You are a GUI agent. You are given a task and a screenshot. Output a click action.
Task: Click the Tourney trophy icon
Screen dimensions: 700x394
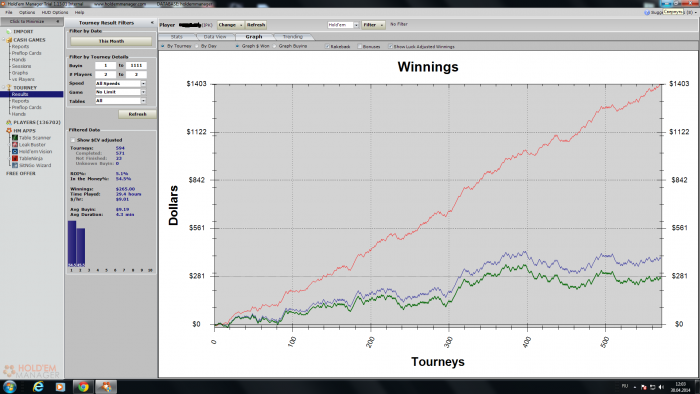[x=9, y=87]
